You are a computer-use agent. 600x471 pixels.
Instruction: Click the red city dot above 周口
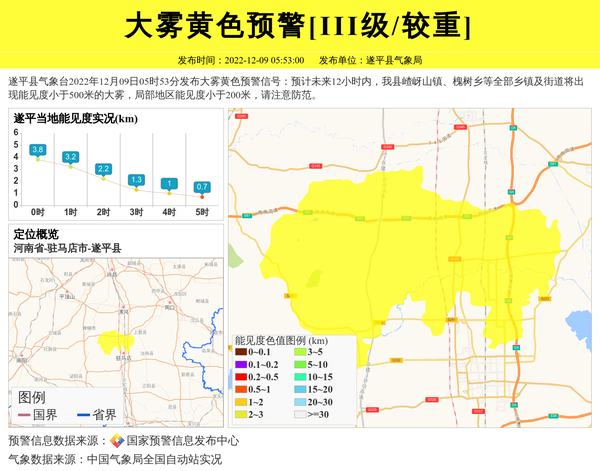point(170,302)
